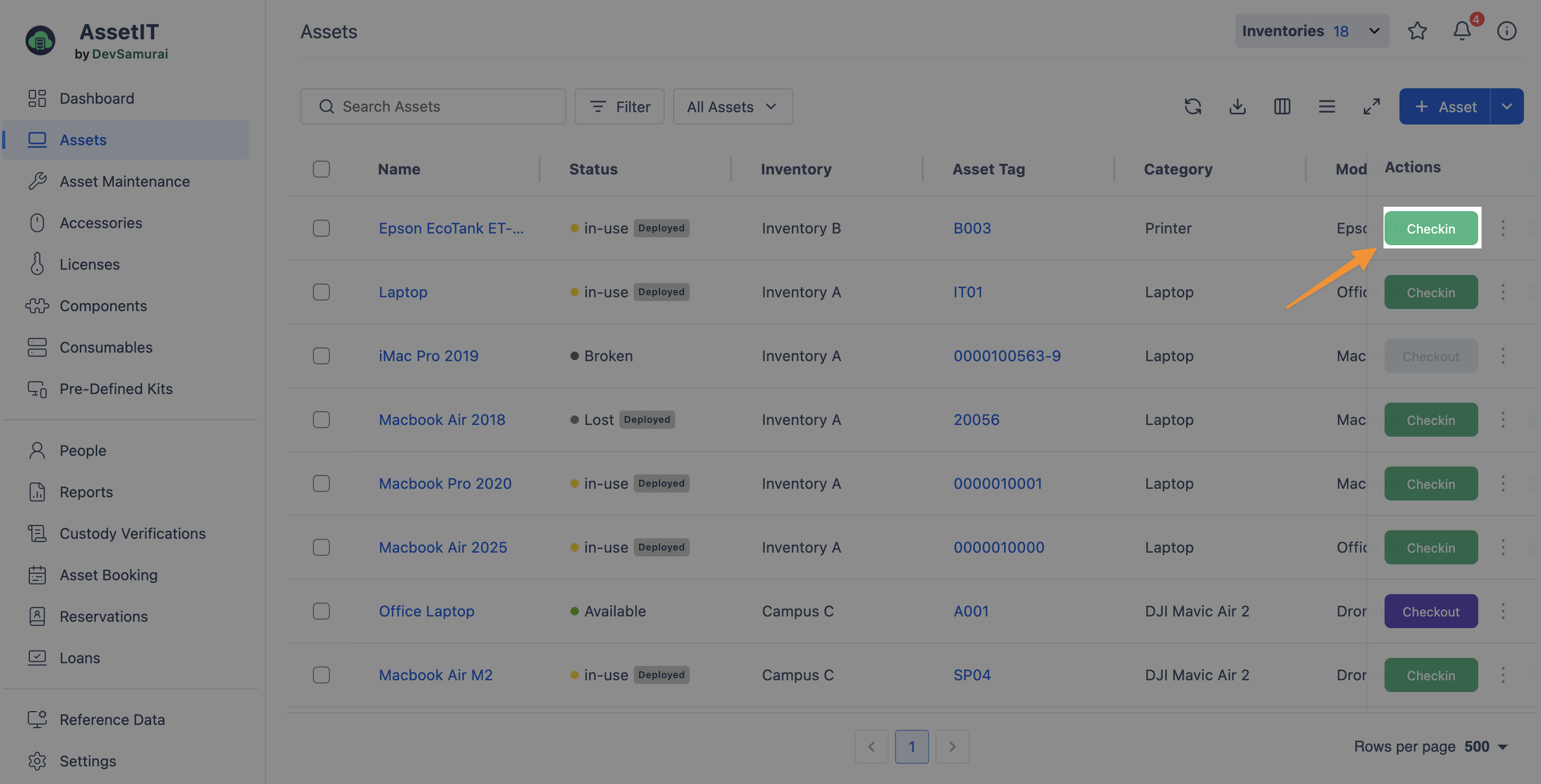Check the Laptop row checkbox
Screen dimensions: 1541x784
(321, 292)
